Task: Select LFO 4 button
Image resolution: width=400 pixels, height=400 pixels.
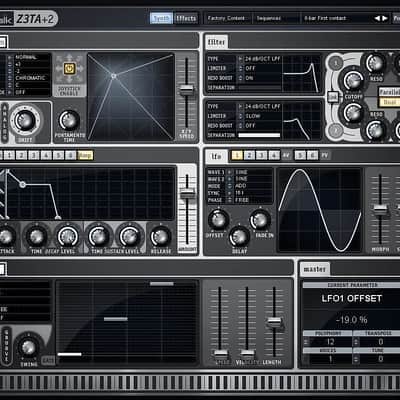Action: tap(274, 155)
